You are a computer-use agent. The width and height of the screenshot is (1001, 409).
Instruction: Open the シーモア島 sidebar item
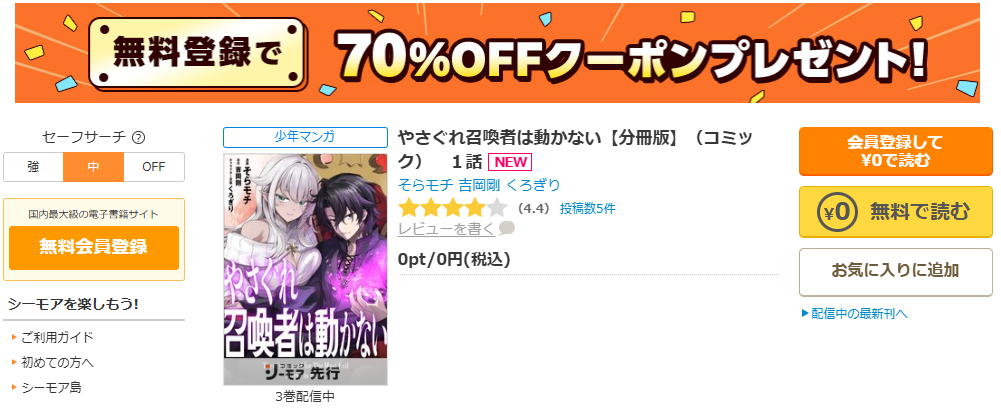coord(51,387)
